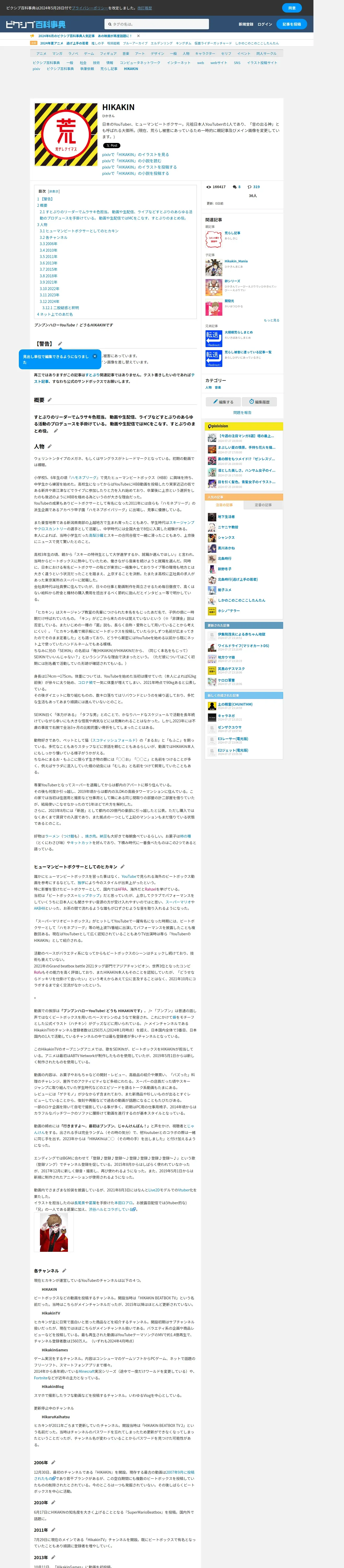Click 新規登録 to sign up

[x=246, y=24]
